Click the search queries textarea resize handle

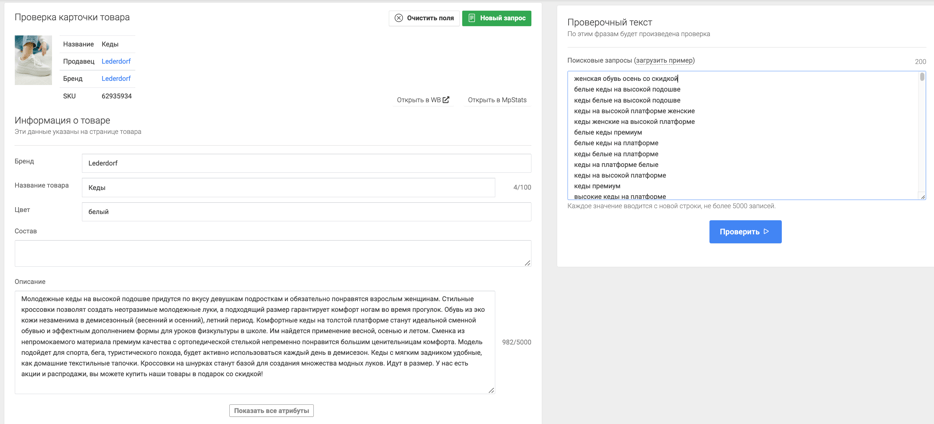(923, 196)
